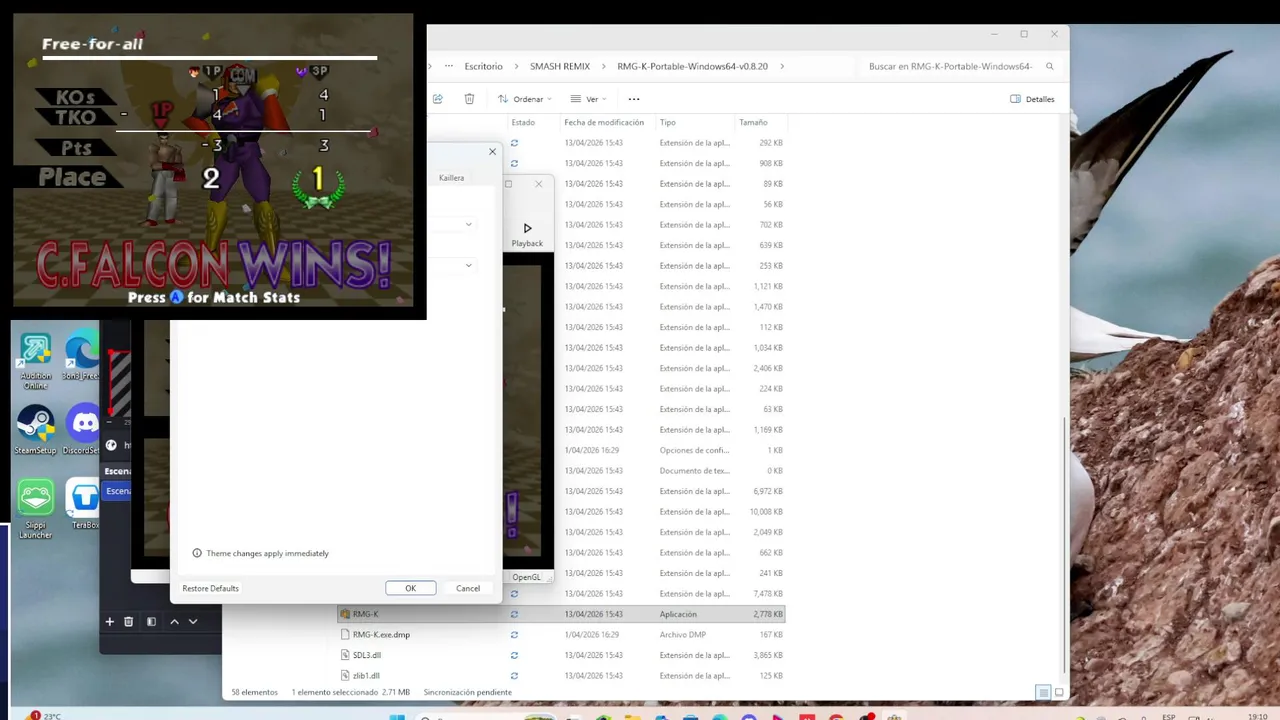1280x720 pixels.
Task: Click the RMG-K application file icon
Action: (345, 614)
